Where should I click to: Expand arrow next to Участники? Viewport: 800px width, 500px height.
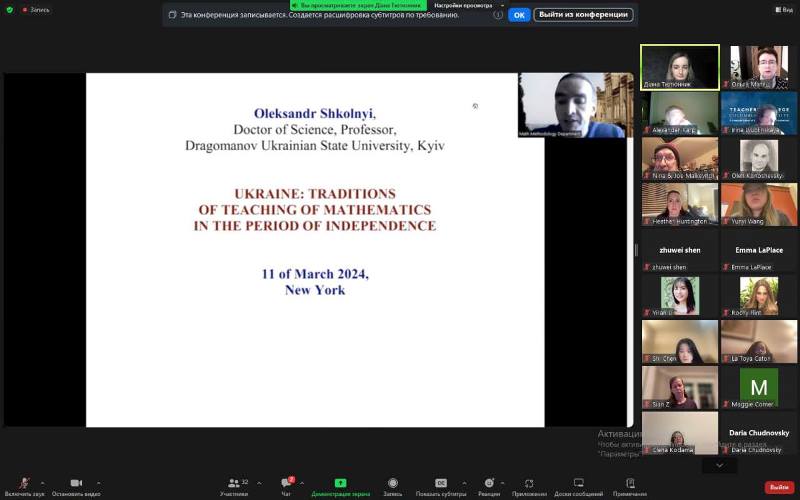(x=259, y=483)
